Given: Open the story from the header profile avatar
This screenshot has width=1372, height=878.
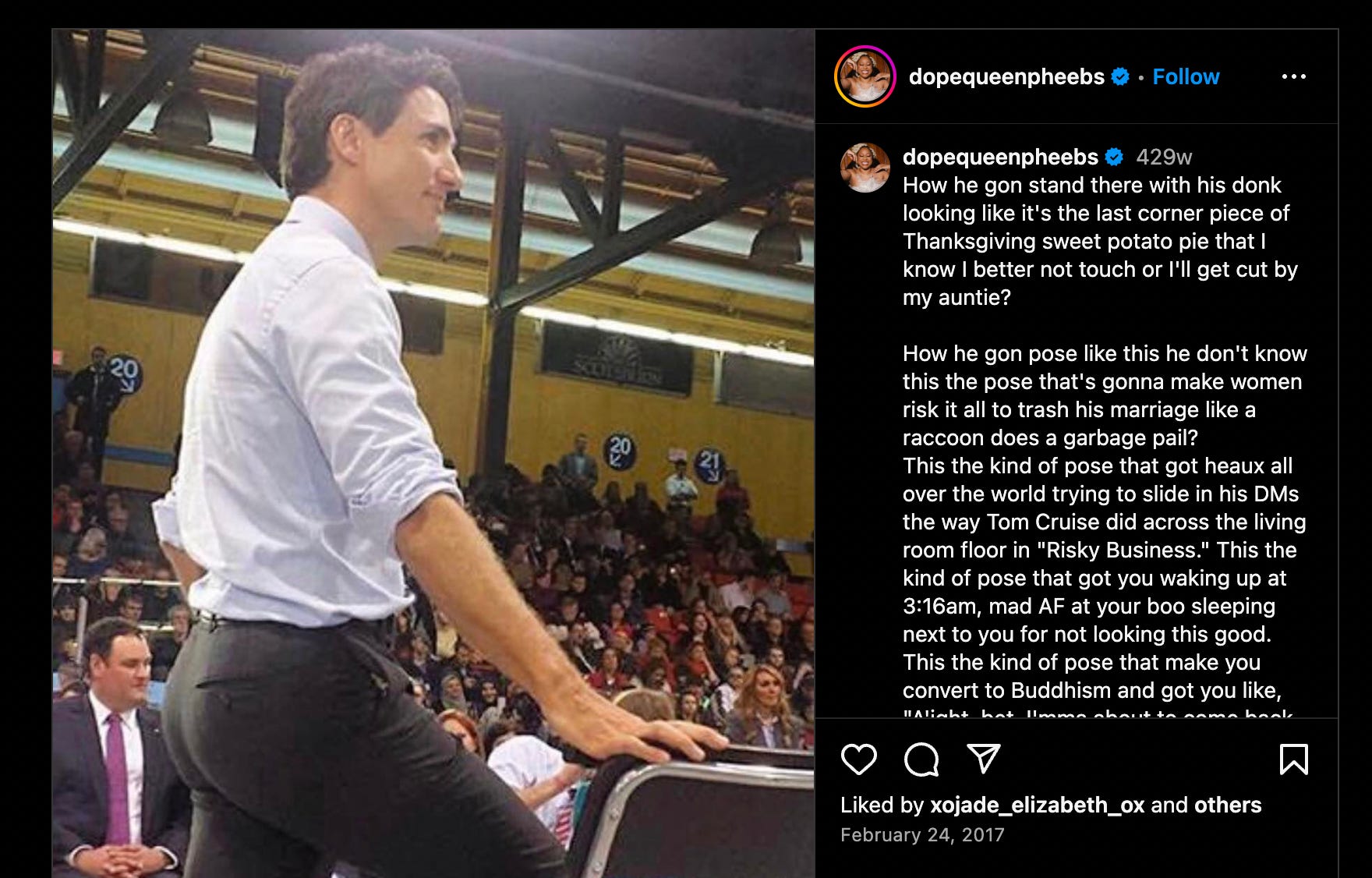Looking at the screenshot, I should (x=865, y=76).
